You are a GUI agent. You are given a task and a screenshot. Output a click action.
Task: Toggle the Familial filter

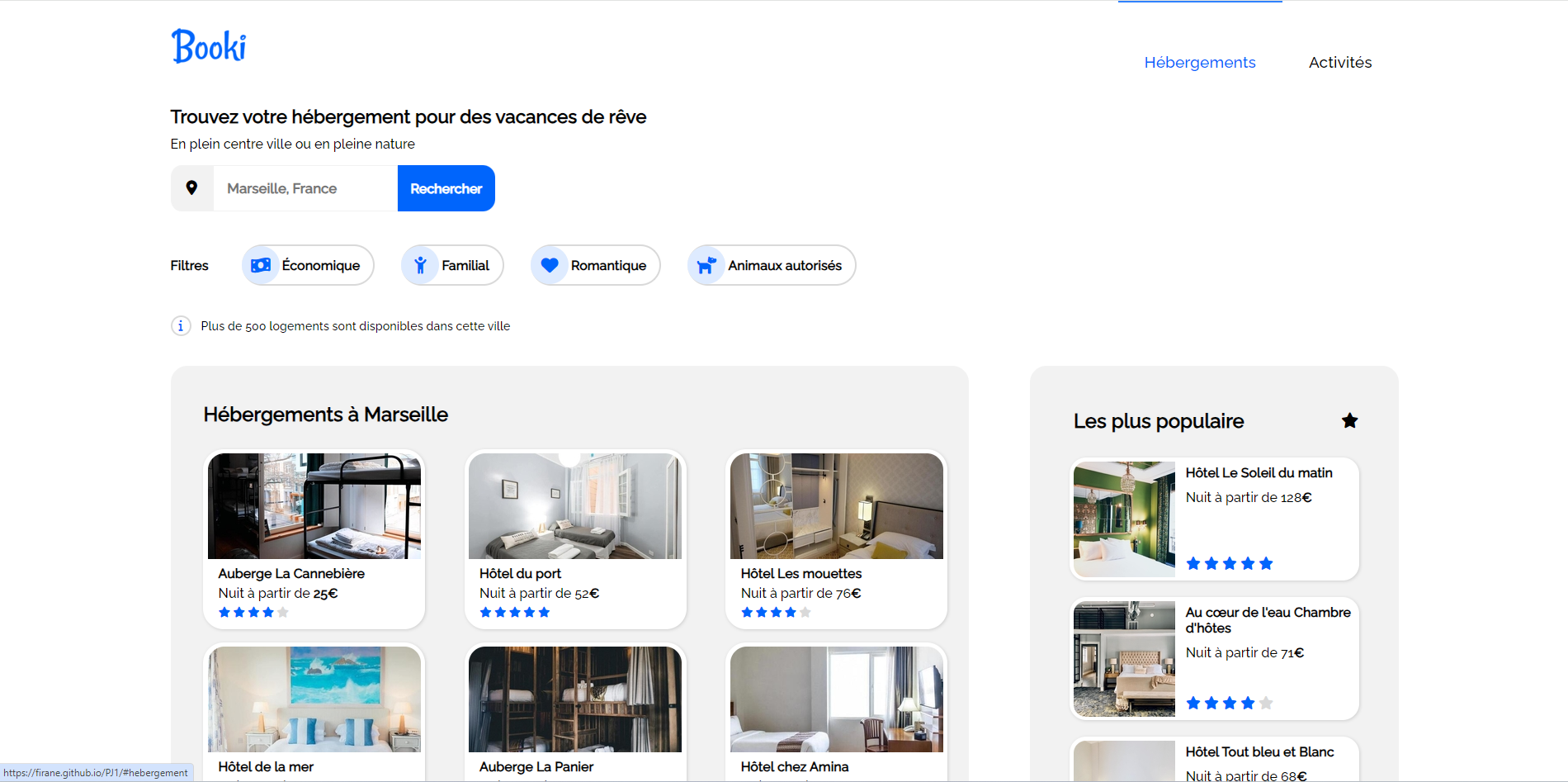pyautogui.click(x=452, y=265)
